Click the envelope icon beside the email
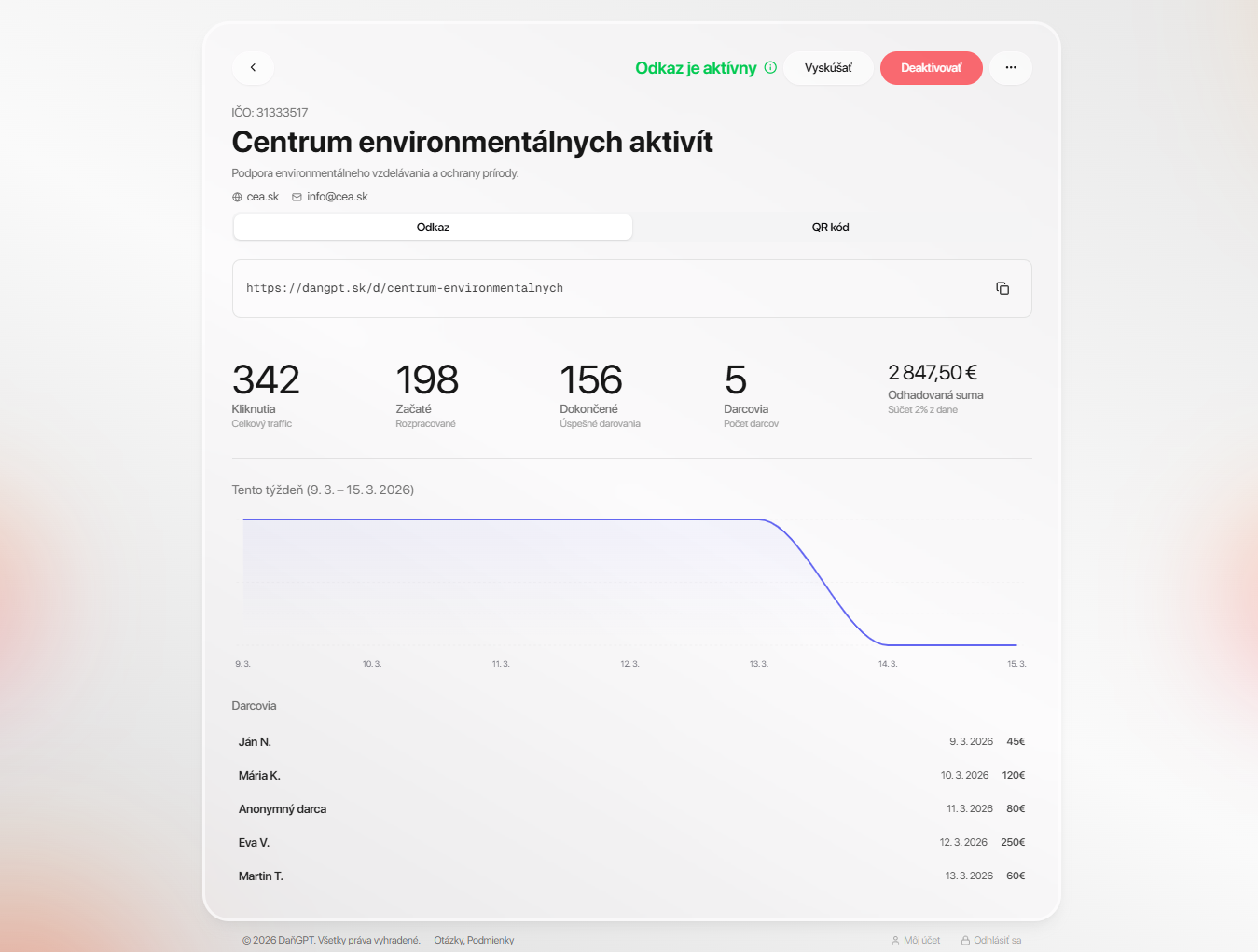The image size is (1258, 952). 297,198
